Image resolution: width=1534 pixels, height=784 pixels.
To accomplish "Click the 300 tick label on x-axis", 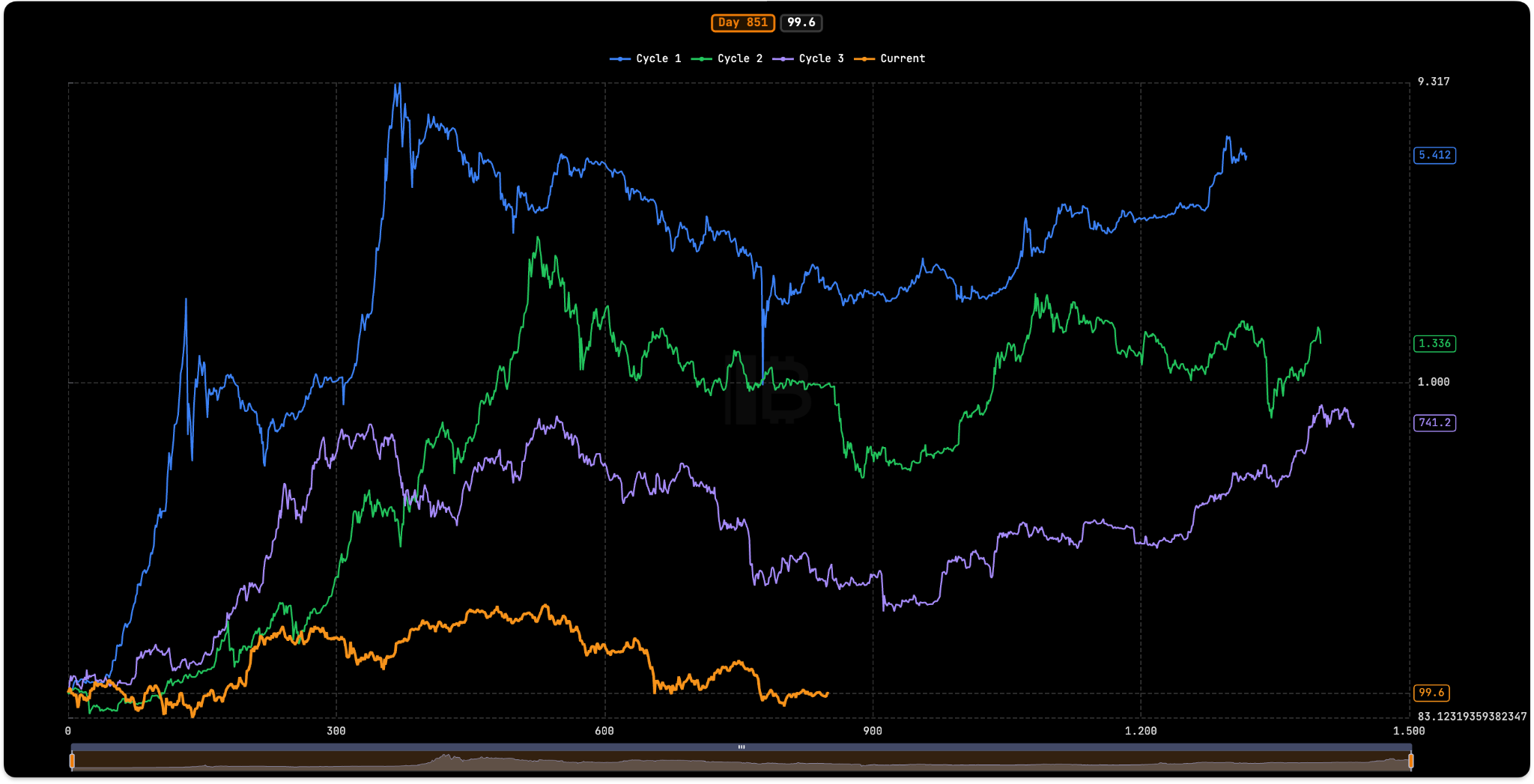I will tap(336, 731).
